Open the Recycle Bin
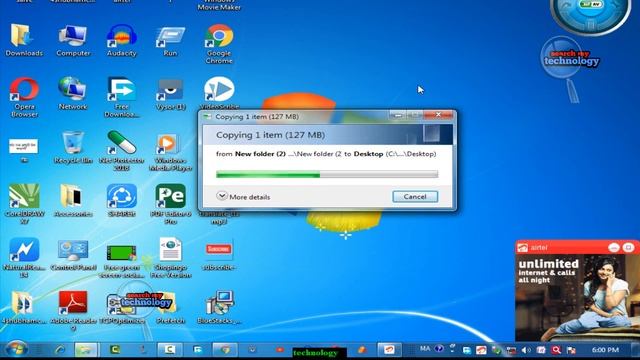The image size is (640, 360). [73, 147]
